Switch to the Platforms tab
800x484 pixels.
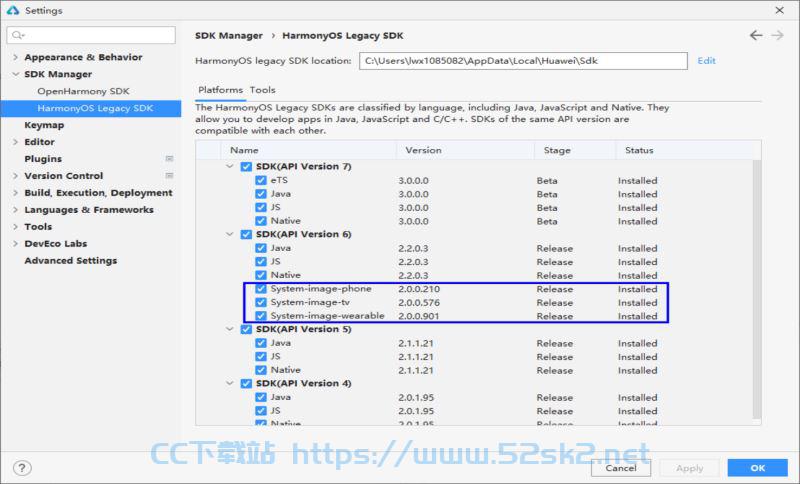(220, 90)
